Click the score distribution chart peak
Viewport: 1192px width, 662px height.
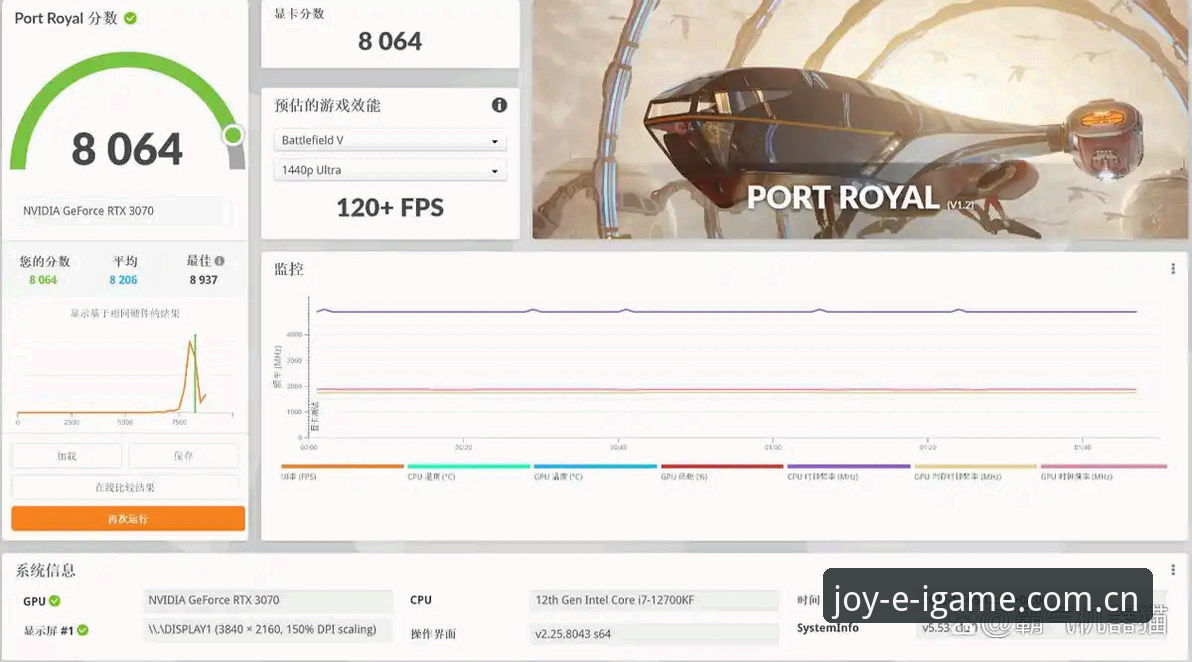tap(190, 344)
